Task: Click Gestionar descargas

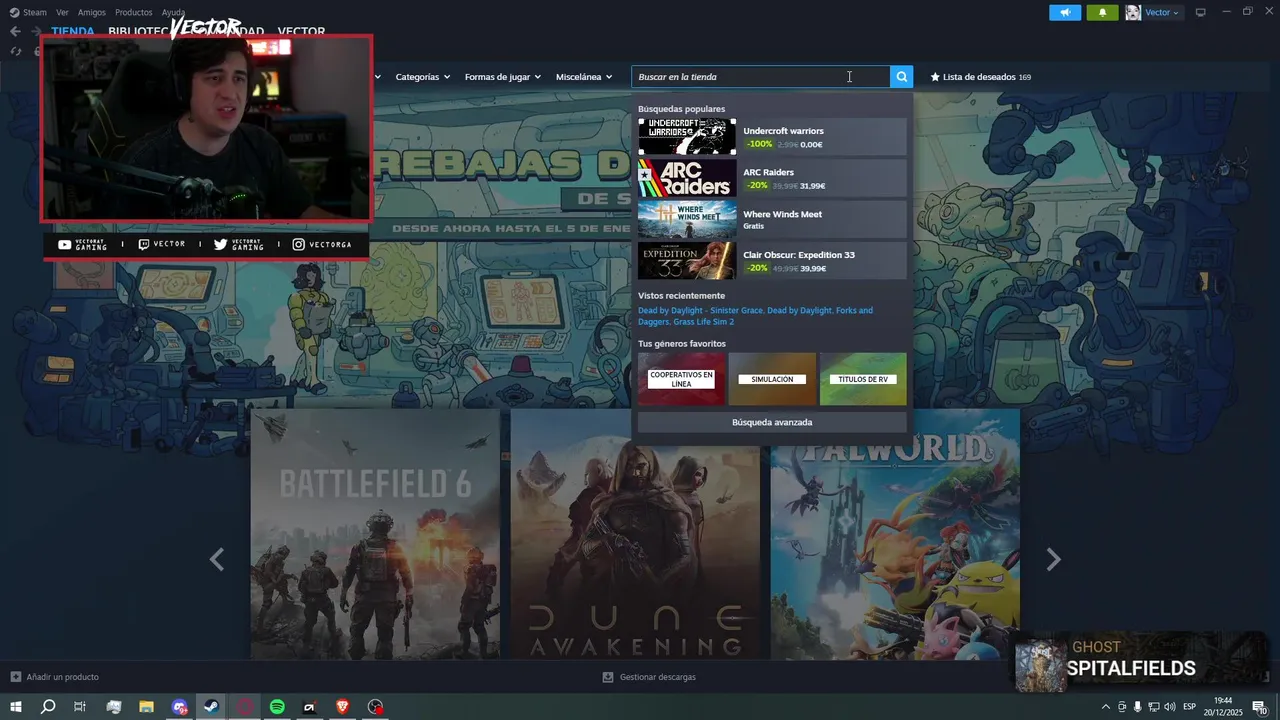Action: pyautogui.click(x=649, y=677)
